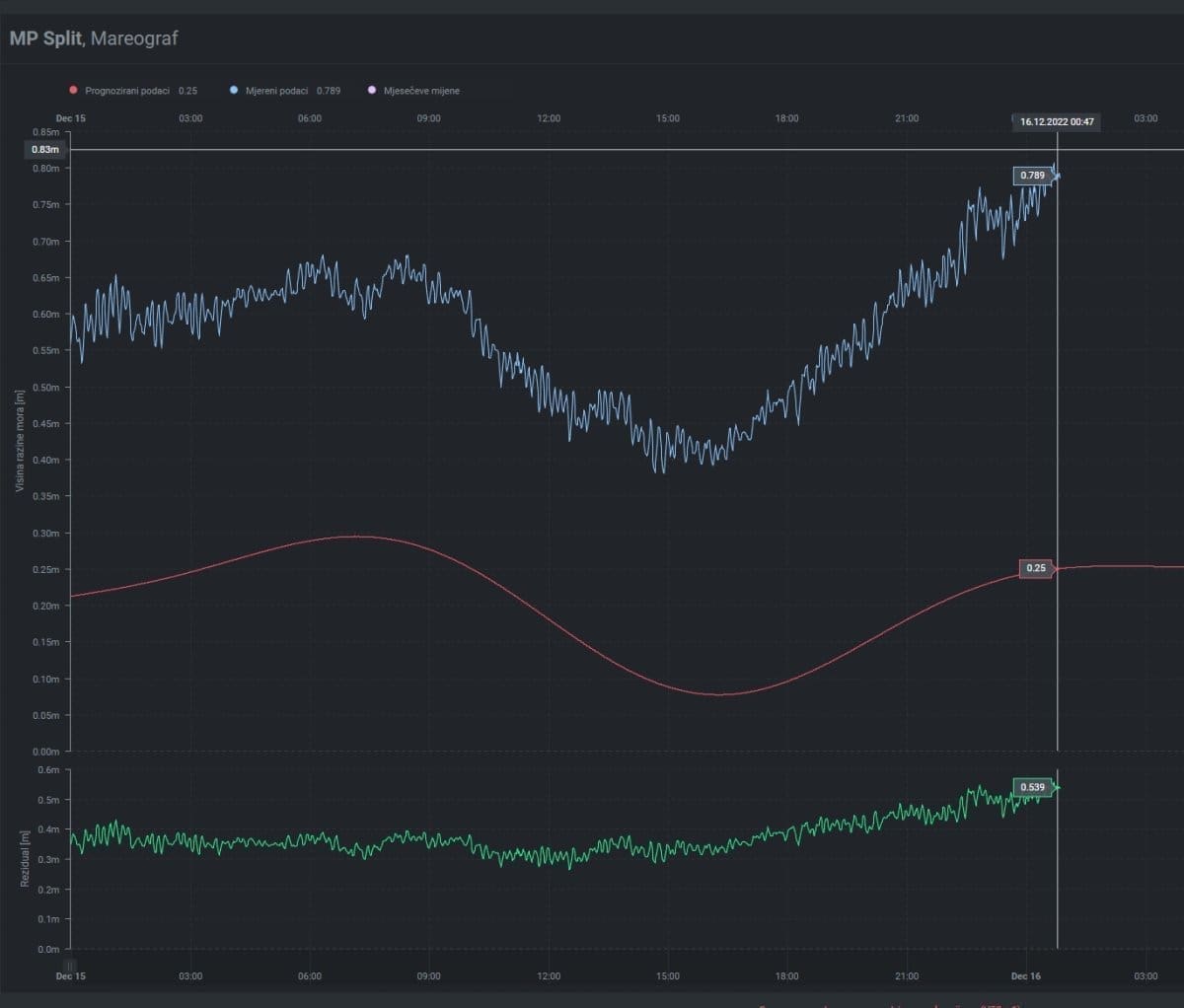Click the red Prognozirani podaci legend dot
Image resolution: width=1184 pixels, height=1008 pixels.
[73, 91]
